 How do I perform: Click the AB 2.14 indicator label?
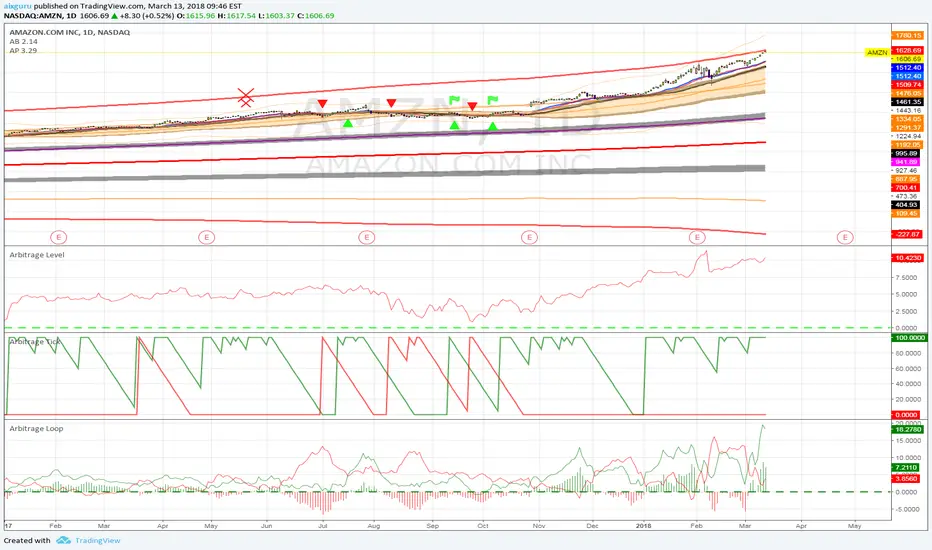(23, 42)
